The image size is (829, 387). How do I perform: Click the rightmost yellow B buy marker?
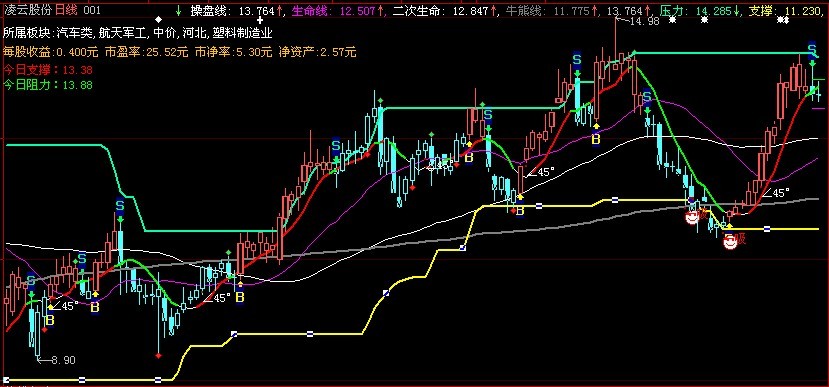596,139
